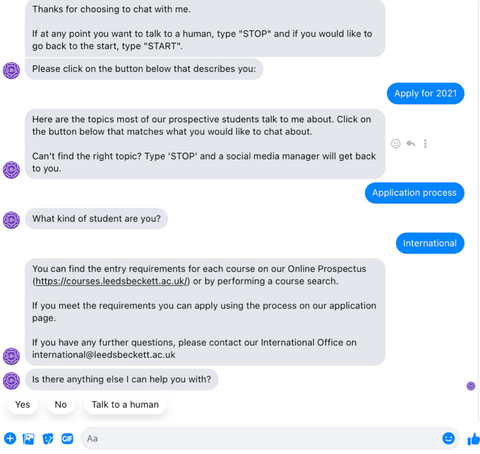Viewport: 480px width, 454px height.
Task: Attach a photo with the image icon
Action: pos(29,439)
